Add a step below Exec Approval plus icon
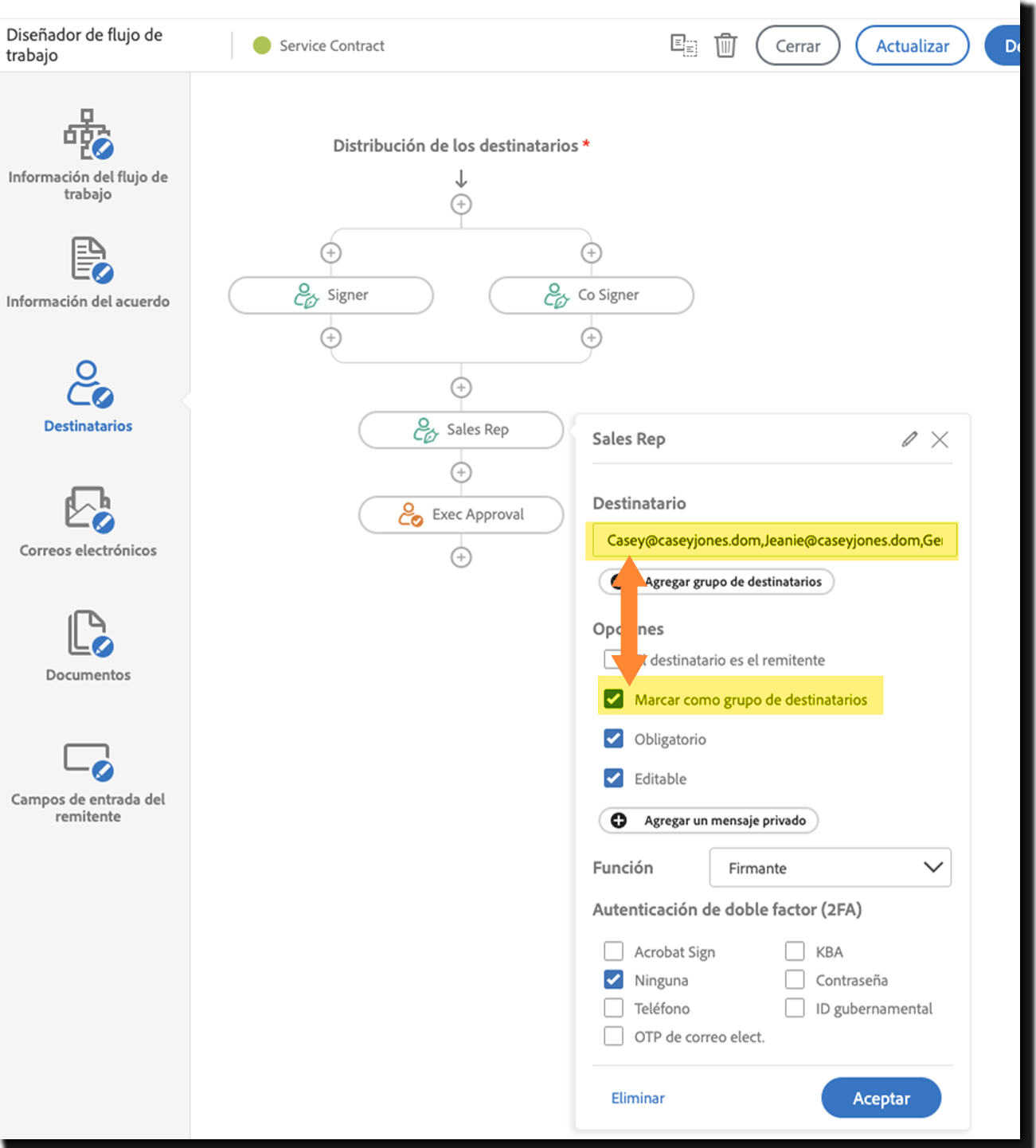The image size is (1036, 1148). pyautogui.click(x=460, y=557)
